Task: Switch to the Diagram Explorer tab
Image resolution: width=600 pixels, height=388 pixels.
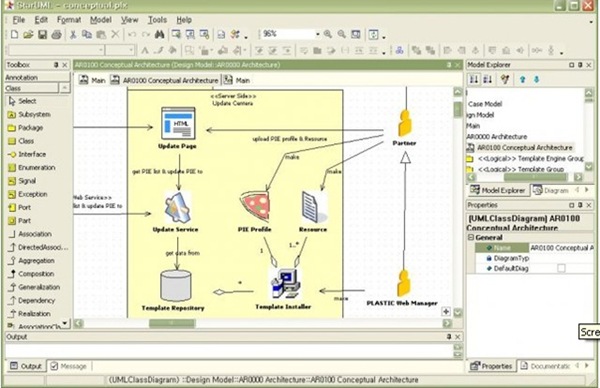Action: click(551, 190)
